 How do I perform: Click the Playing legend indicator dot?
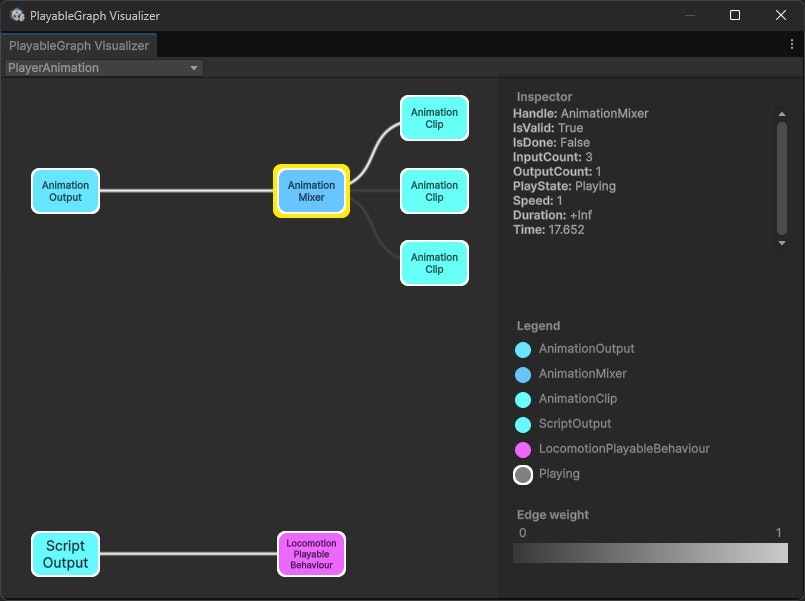click(522, 474)
